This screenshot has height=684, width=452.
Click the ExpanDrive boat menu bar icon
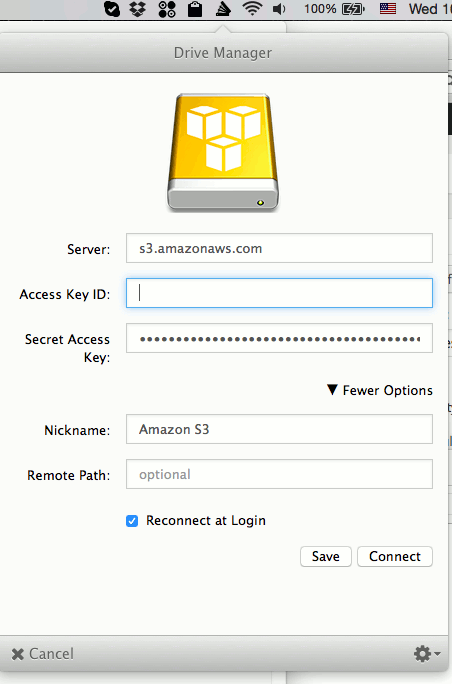(223, 9)
